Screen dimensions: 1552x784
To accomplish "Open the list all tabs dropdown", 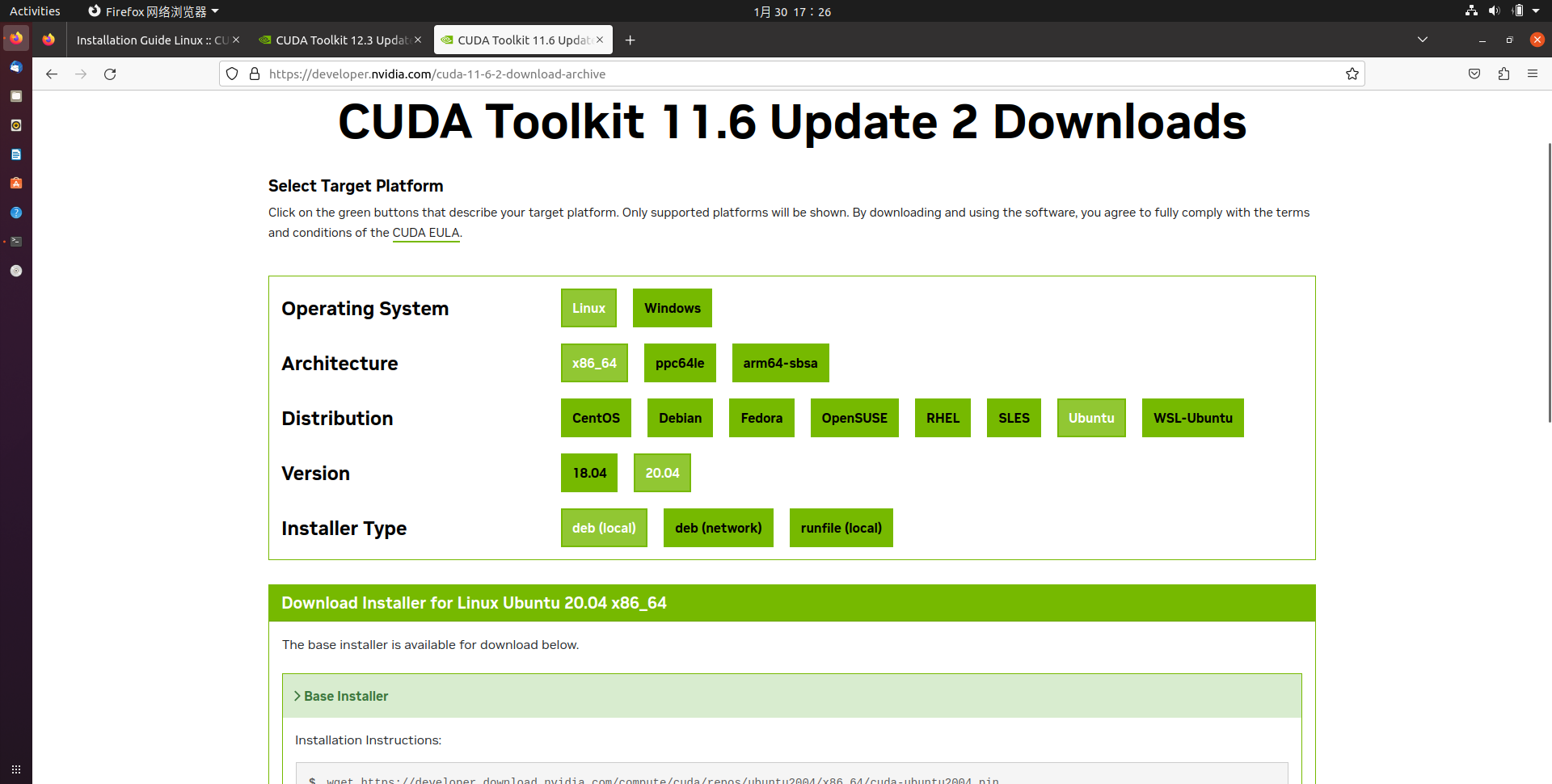I will pyautogui.click(x=1422, y=40).
